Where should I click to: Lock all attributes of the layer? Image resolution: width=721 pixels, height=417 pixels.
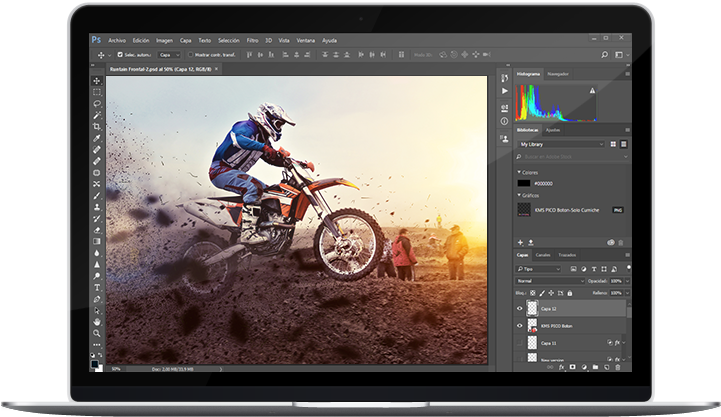(570, 293)
